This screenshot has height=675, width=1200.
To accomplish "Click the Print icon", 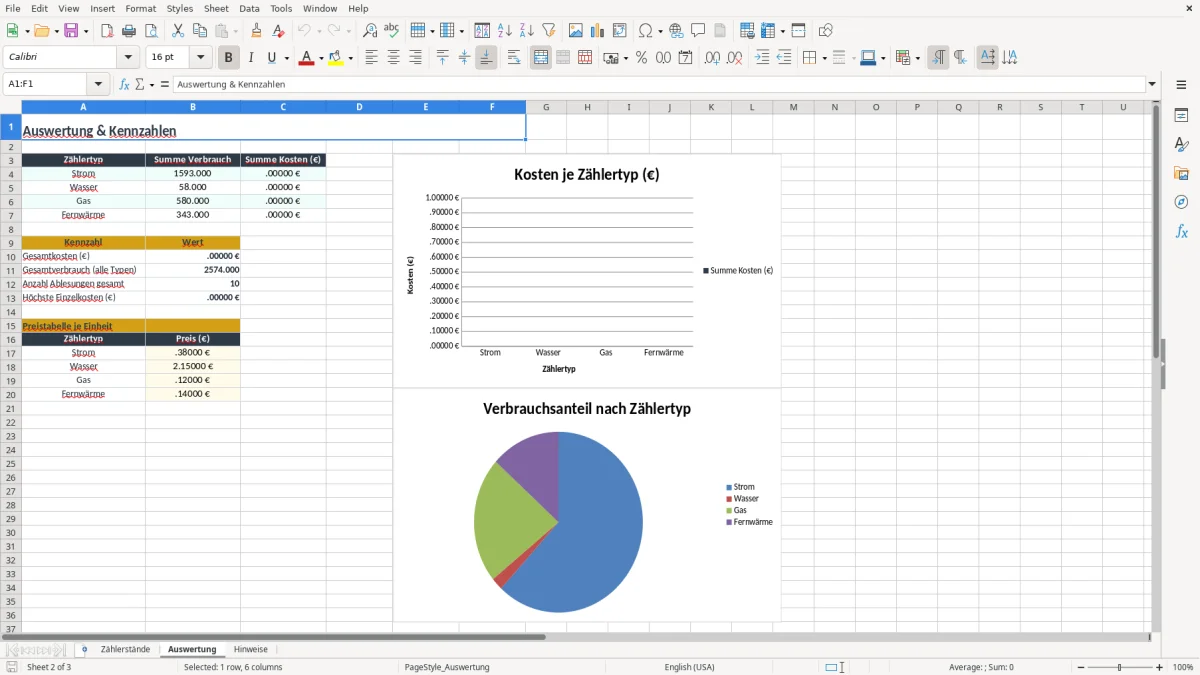I will (129, 31).
